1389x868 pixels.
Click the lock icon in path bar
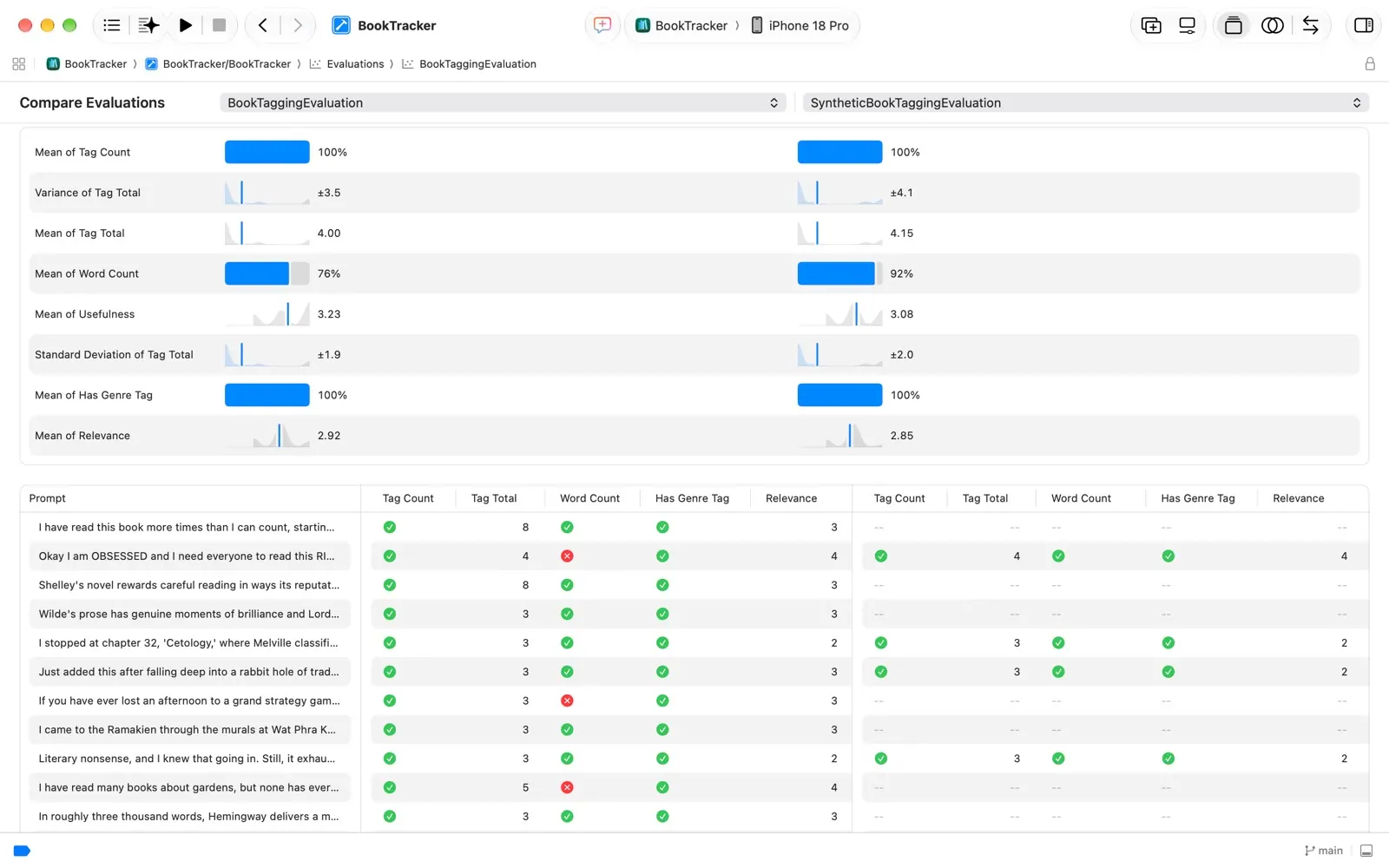coord(1370,64)
